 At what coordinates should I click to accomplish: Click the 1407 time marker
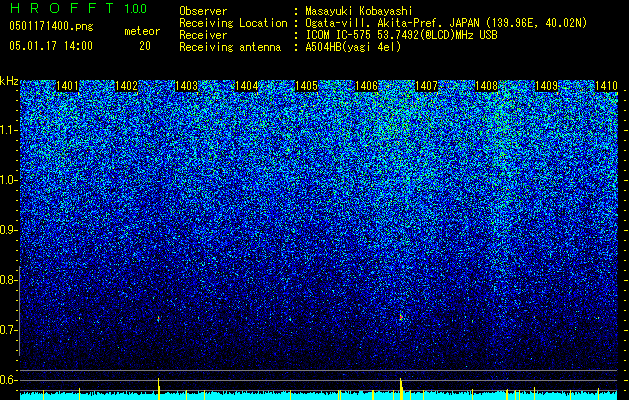coord(426,86)
